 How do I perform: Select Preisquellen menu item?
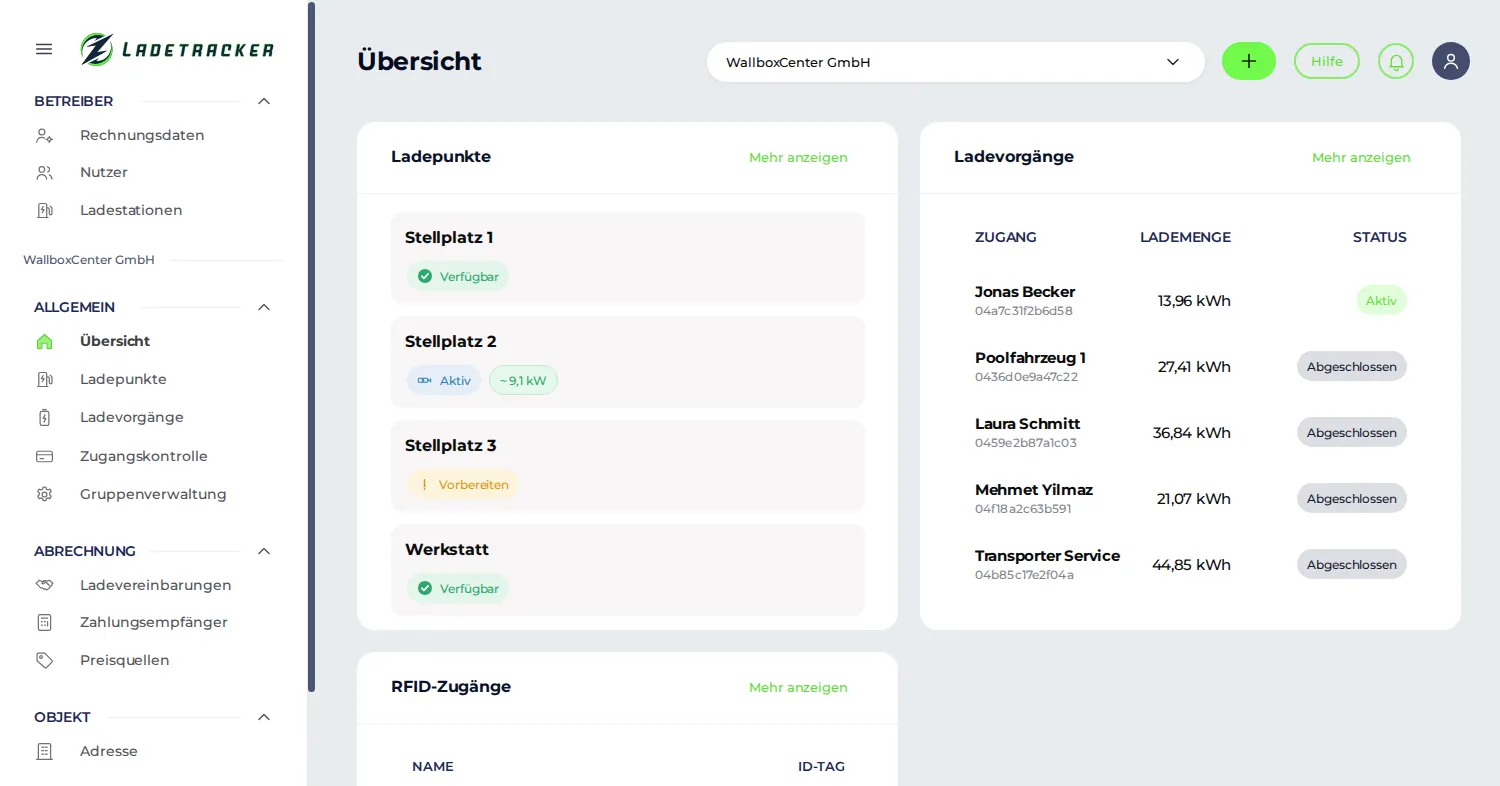pos(125,660)
